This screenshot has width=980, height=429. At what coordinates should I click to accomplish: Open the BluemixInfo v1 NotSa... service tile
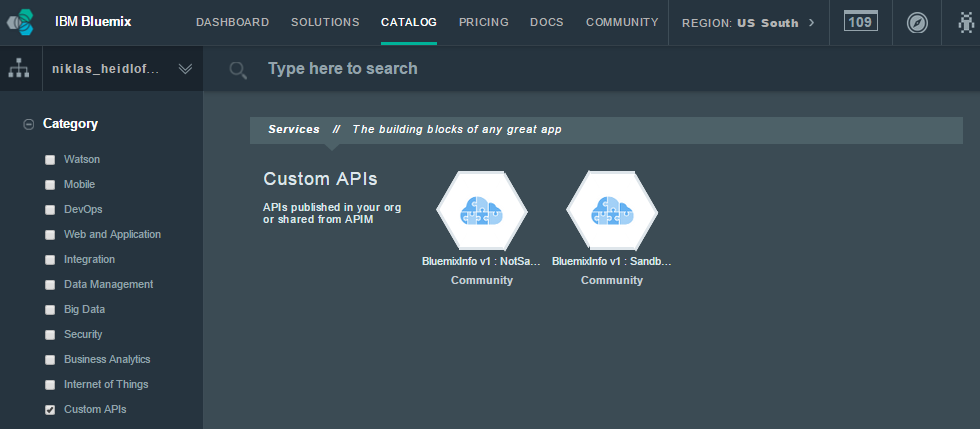click(x=482, y=229)
